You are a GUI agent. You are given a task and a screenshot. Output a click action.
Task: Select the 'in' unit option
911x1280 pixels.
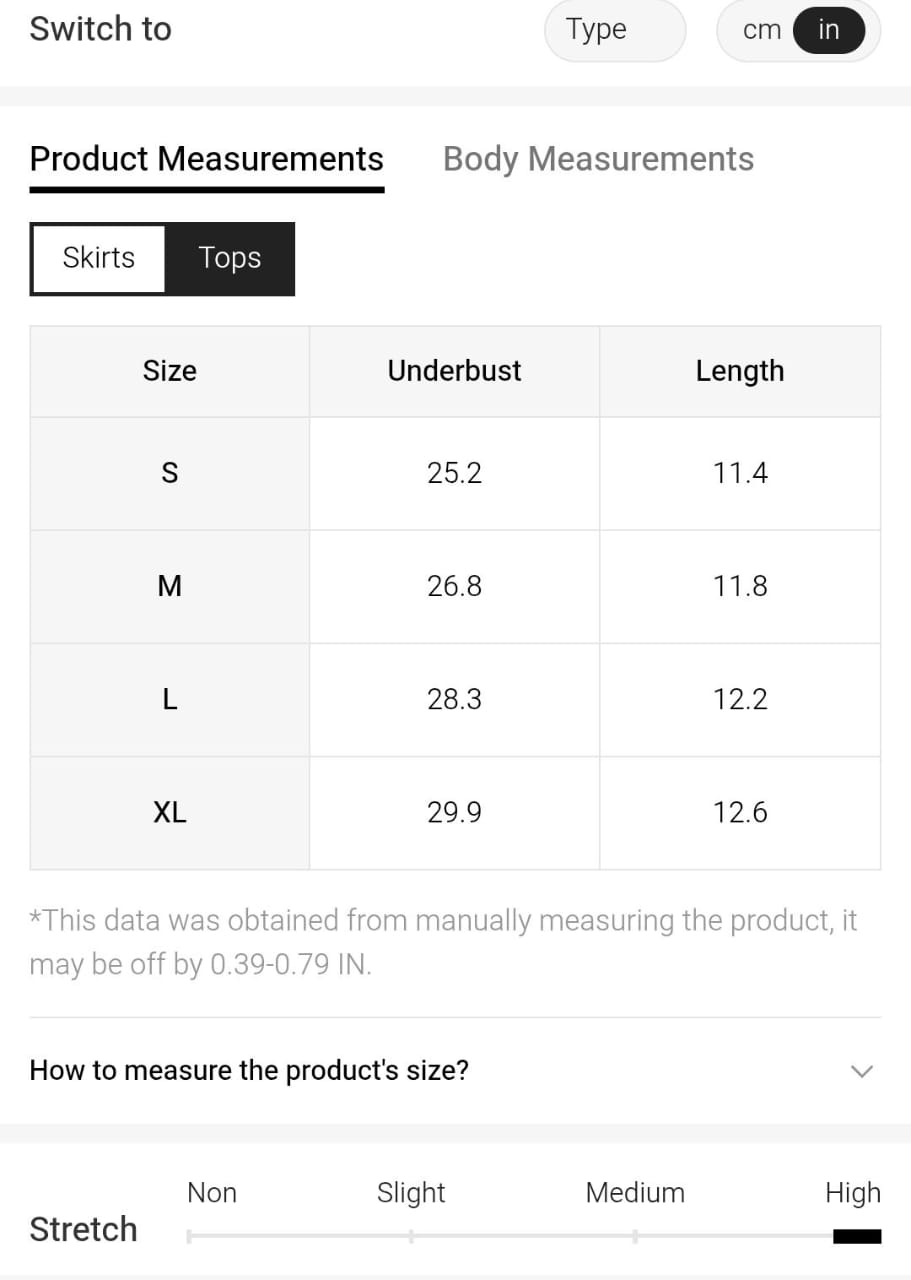click(828, 30)
